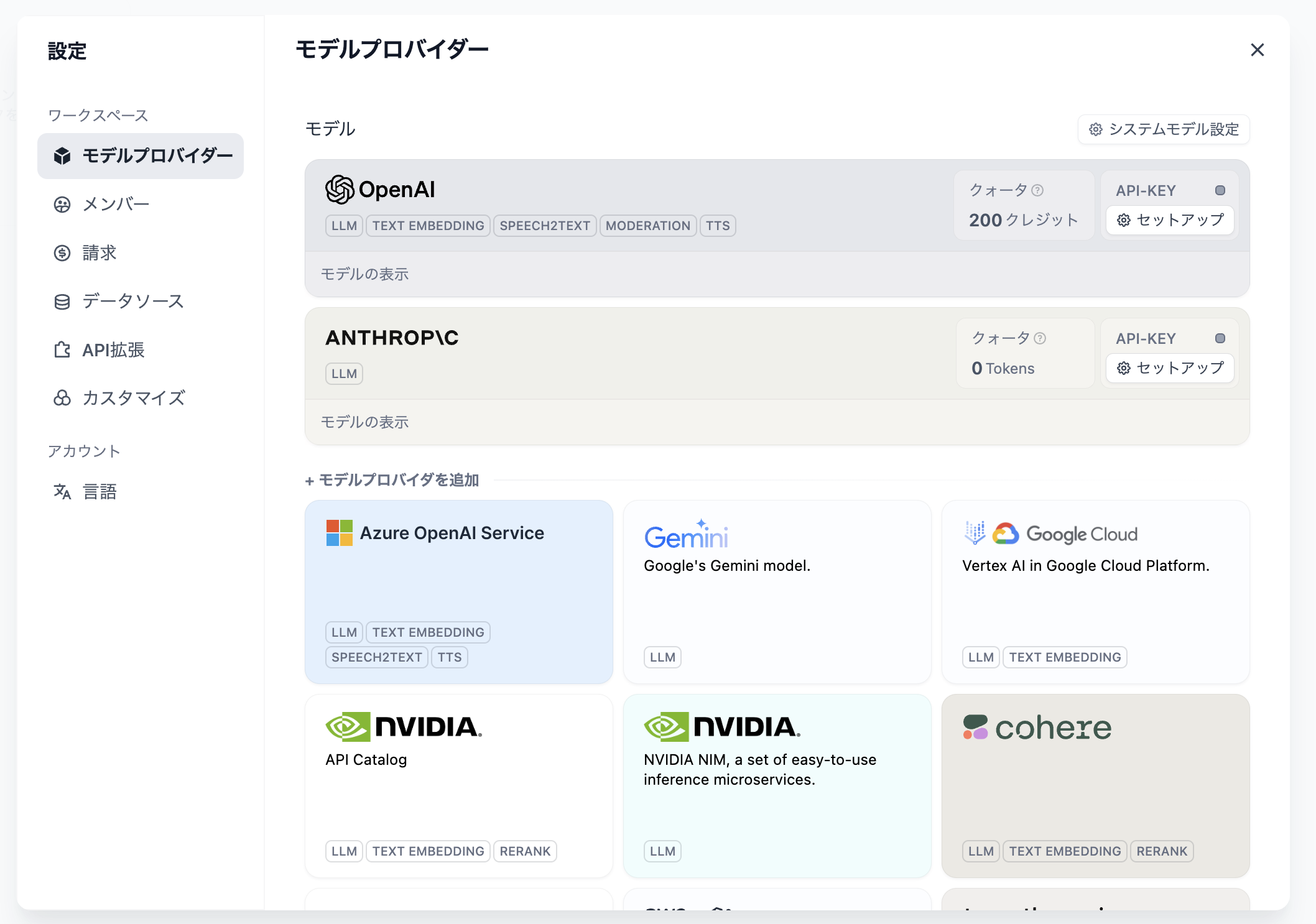
Task: Expand the + モデルプロバイダを追加 section
Action: [392, 479]
